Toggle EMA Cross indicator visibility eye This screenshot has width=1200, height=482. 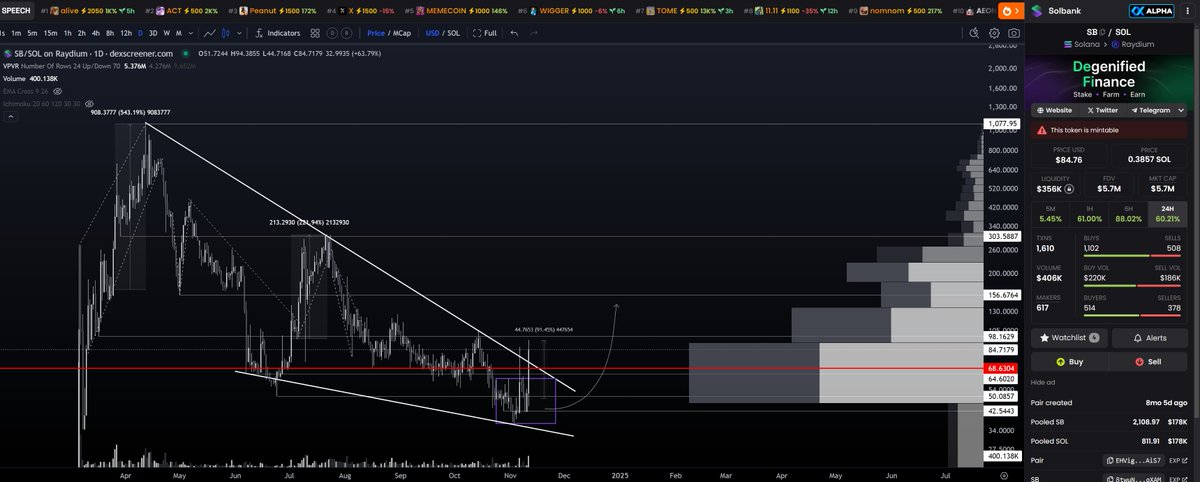57,91
